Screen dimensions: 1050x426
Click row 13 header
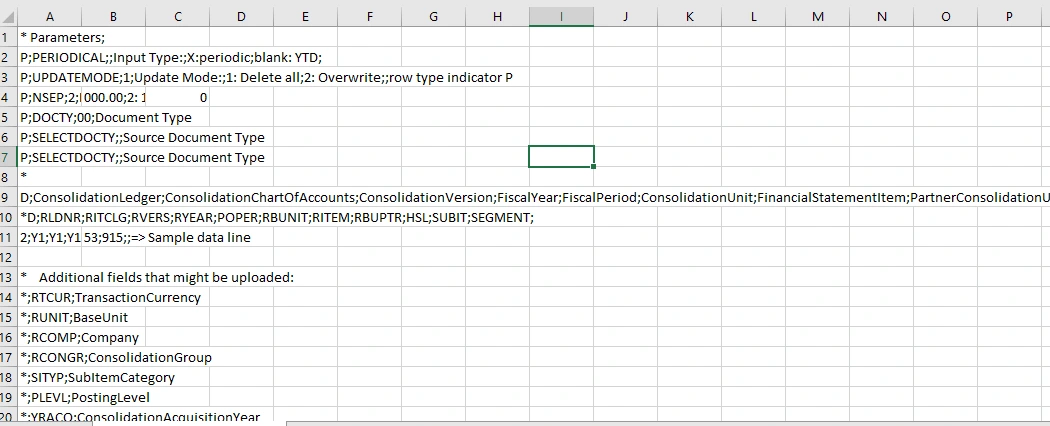[x=8, y=277]
